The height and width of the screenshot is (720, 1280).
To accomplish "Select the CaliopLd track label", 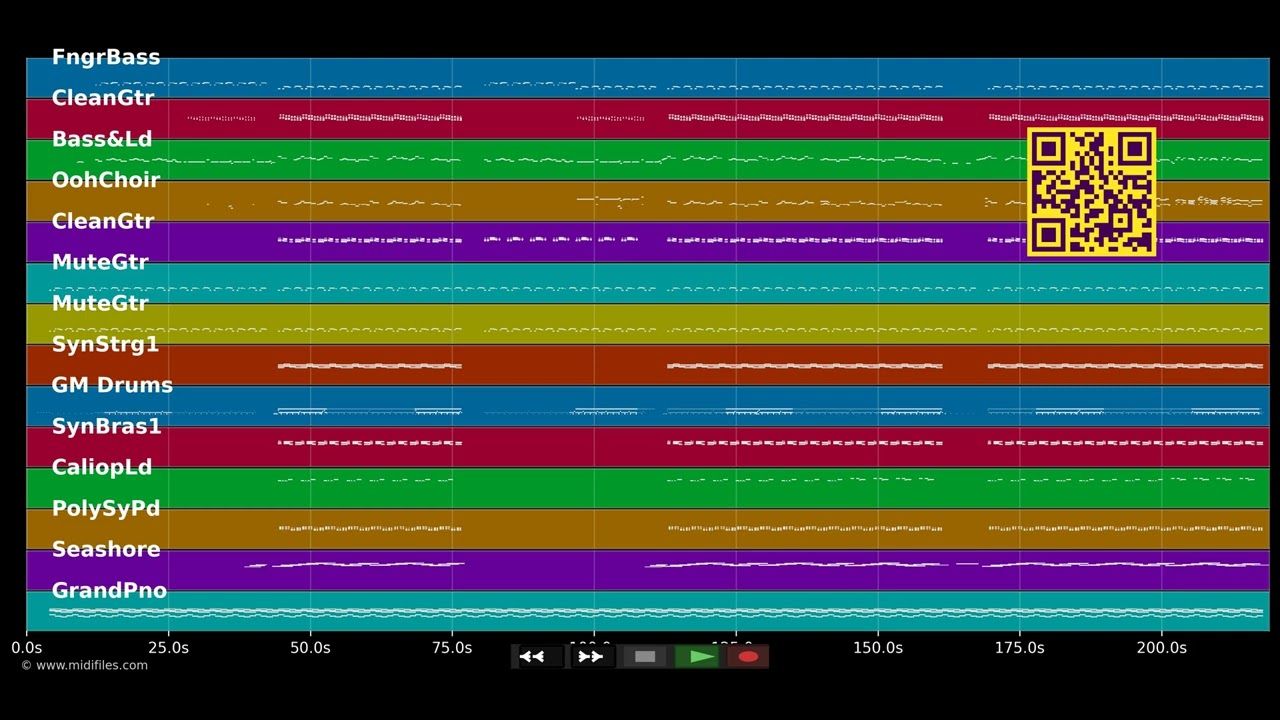I will tap(102, 467).
